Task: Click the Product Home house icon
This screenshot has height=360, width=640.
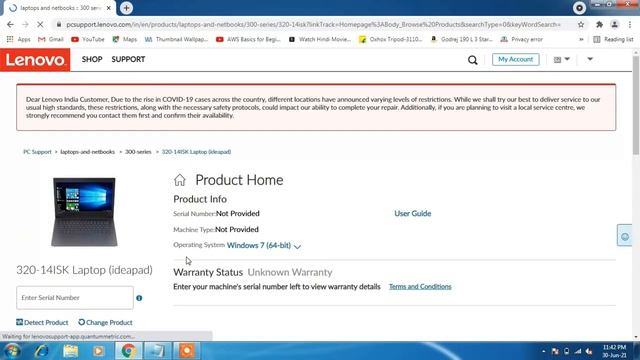Action: point(180,180)
